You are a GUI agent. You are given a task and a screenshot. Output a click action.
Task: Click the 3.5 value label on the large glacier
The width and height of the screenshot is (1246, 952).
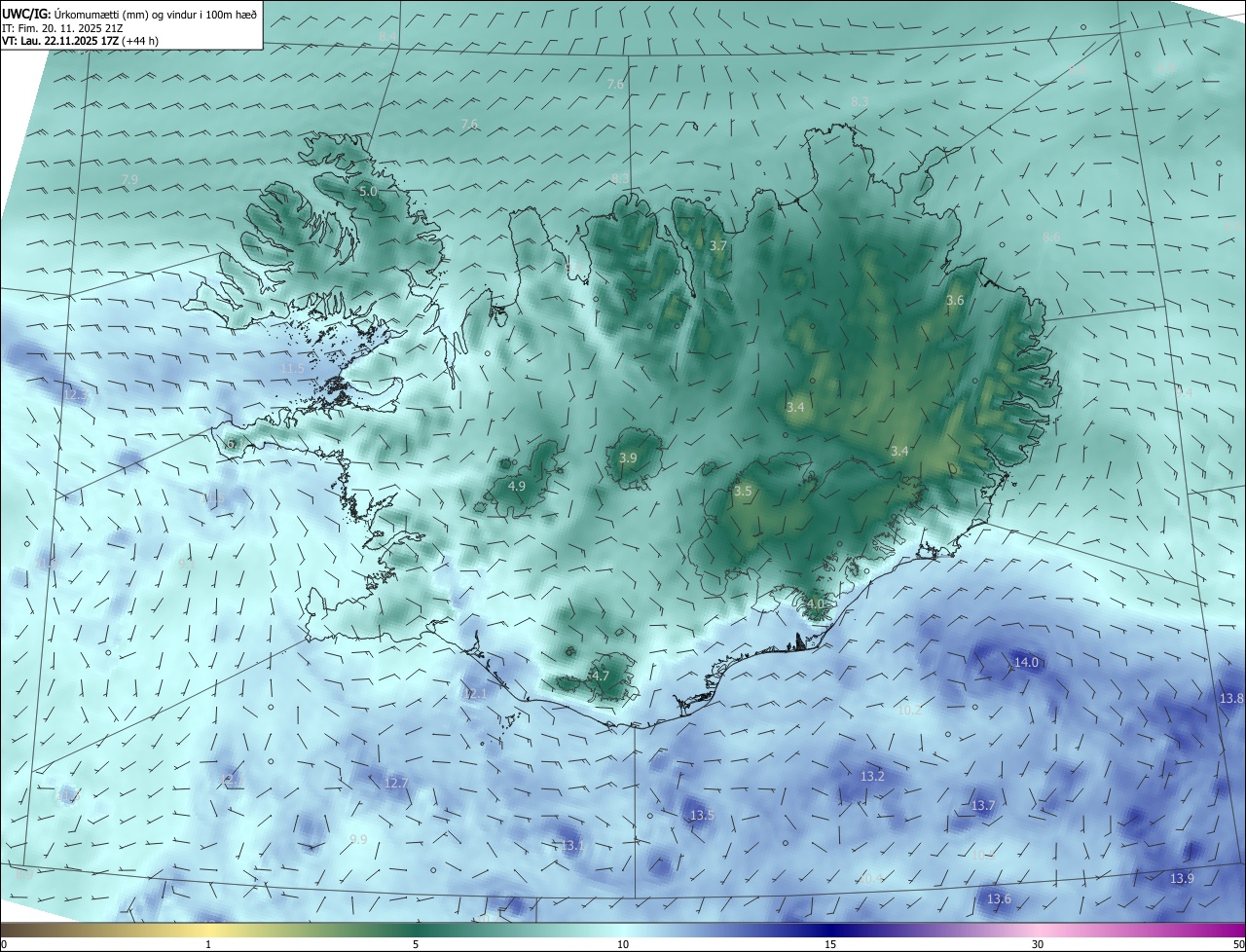(743, 492)
